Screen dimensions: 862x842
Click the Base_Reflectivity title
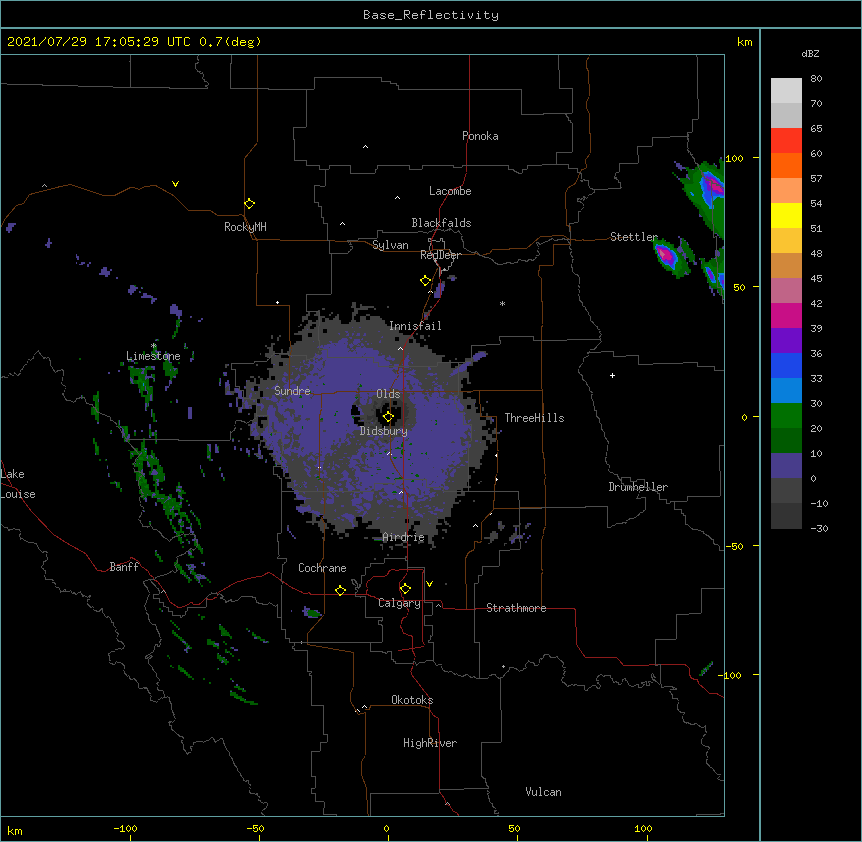click(431, 15)
